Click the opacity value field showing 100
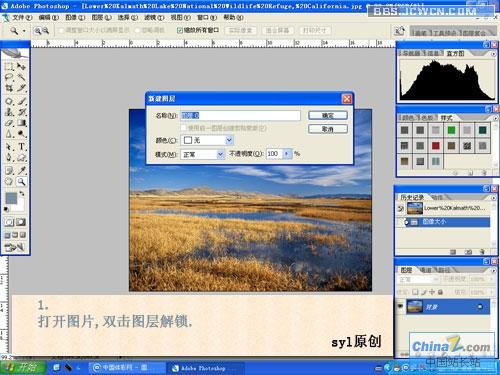This screenshot has height=375, width=500. pos(275,154)
